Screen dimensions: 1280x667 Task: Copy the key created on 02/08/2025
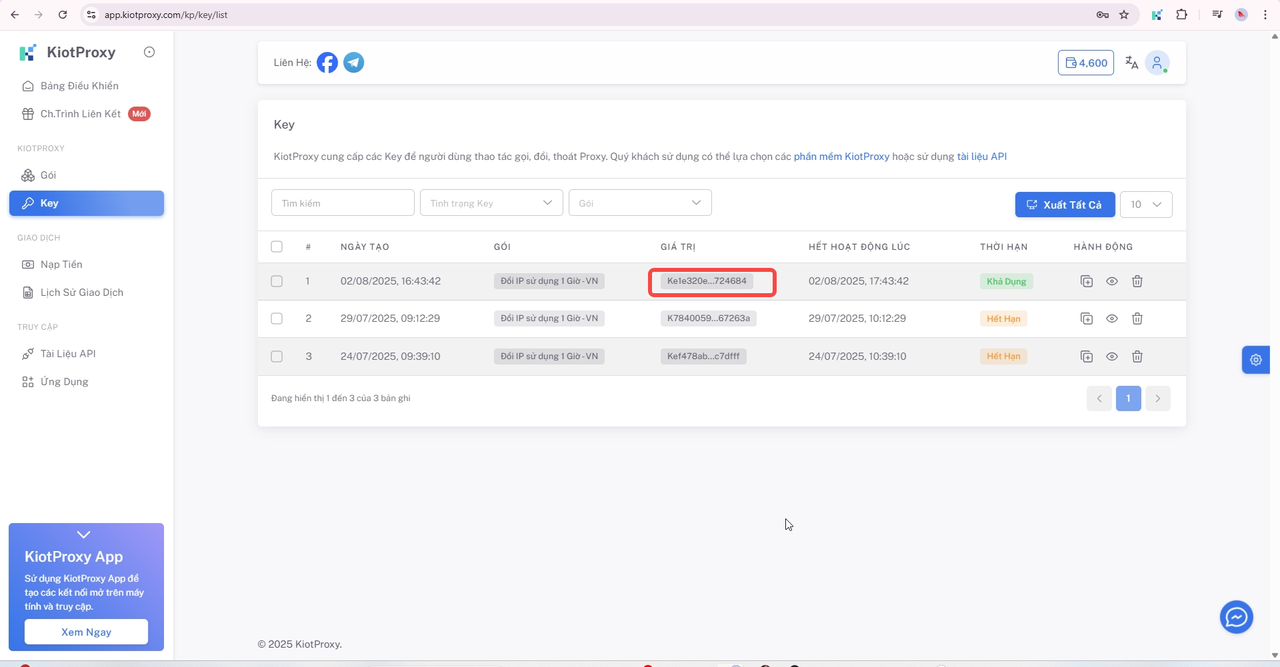tap(1086, 281)
